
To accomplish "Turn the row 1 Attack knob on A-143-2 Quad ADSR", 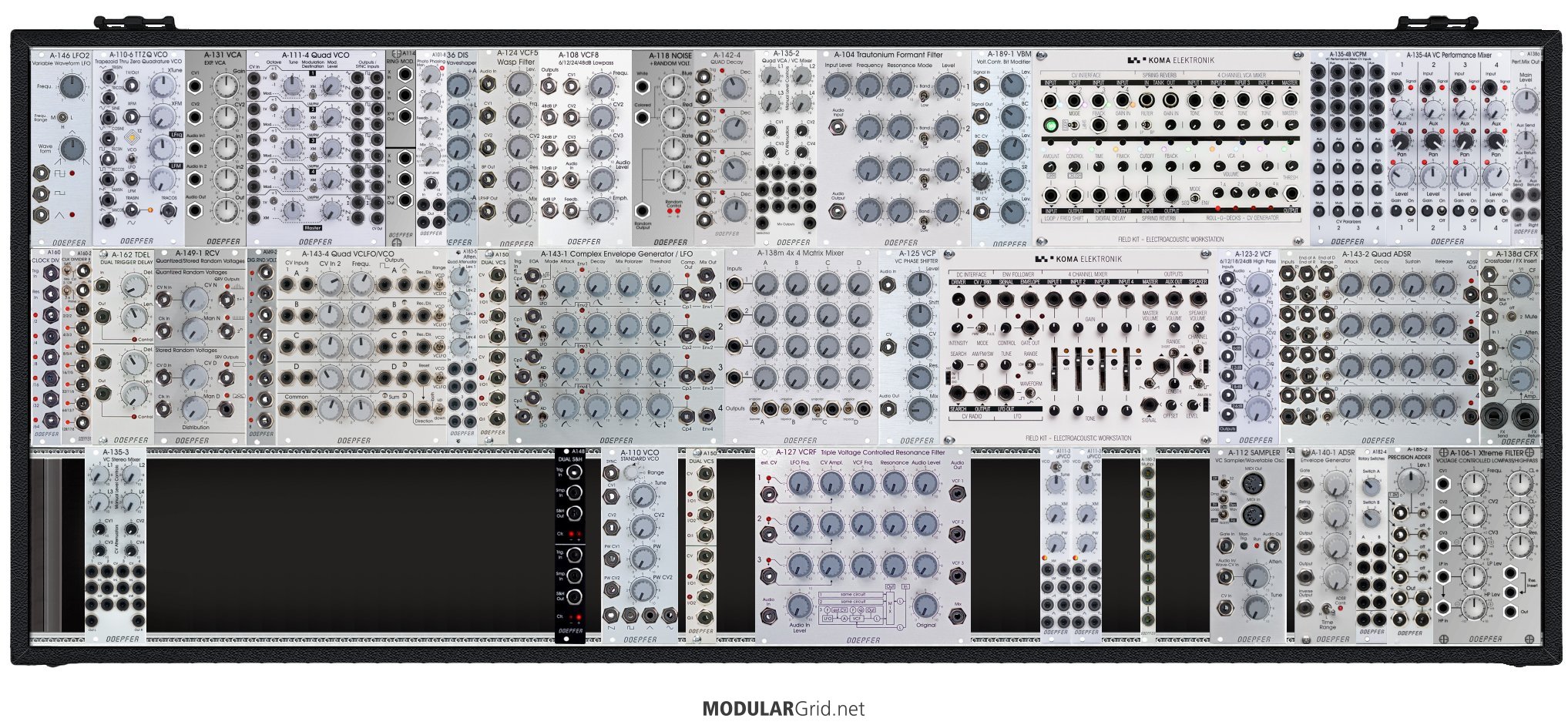I will [1351, 286].
